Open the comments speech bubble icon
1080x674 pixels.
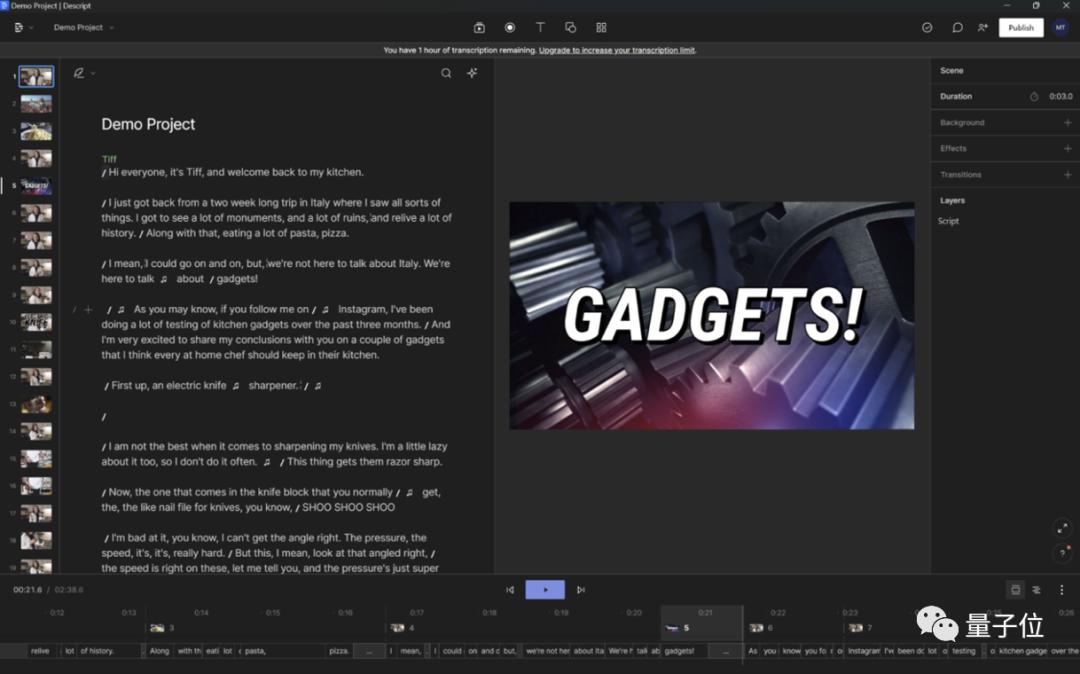pyautogui.click(x=957, y=28)
